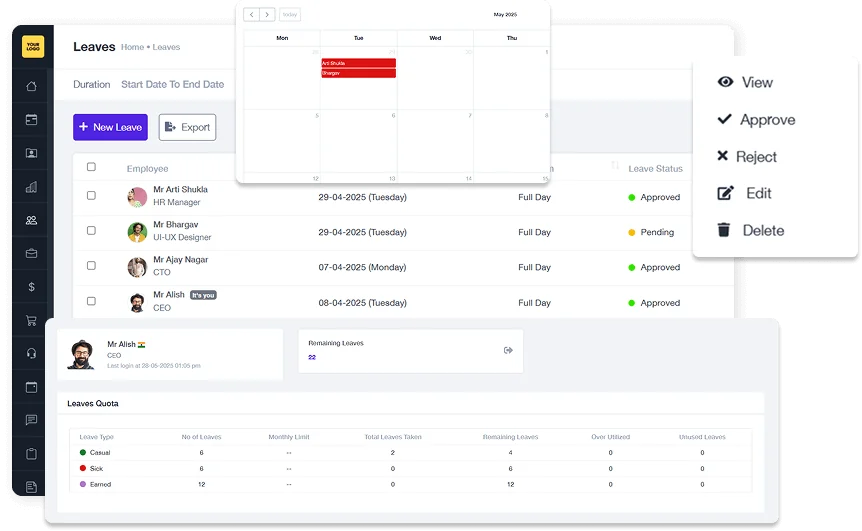Click the home icon in the sidebar
Viewport: 862px width, 531px height.
click(x=31, y=86)
